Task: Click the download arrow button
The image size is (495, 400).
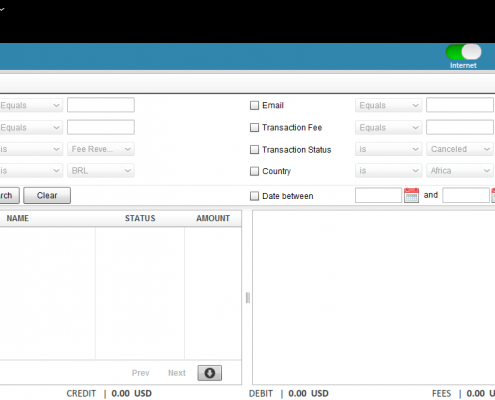Action: coord(210,373)
